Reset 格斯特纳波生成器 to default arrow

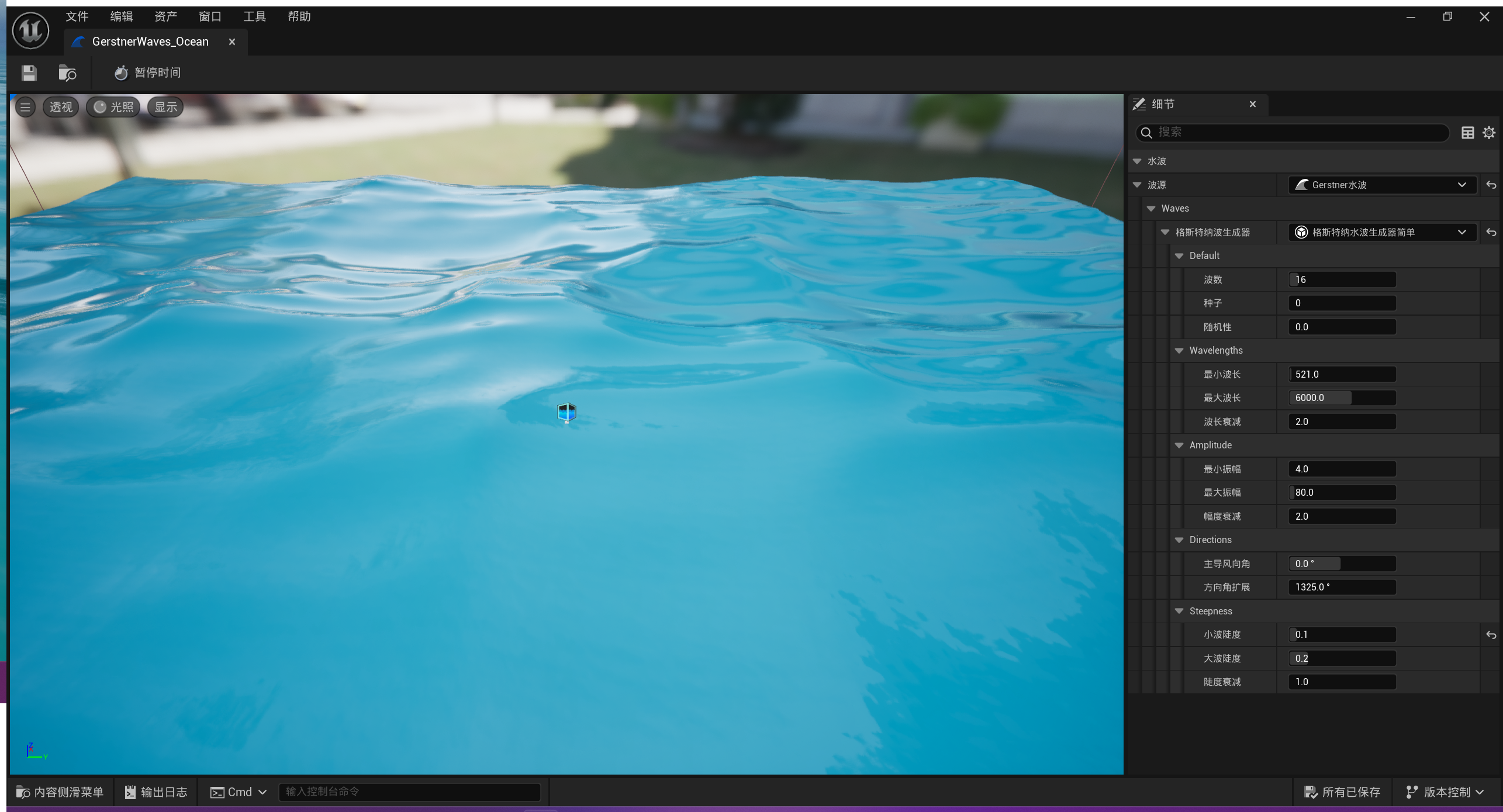pyautogui.click(x=1491, y=232)
